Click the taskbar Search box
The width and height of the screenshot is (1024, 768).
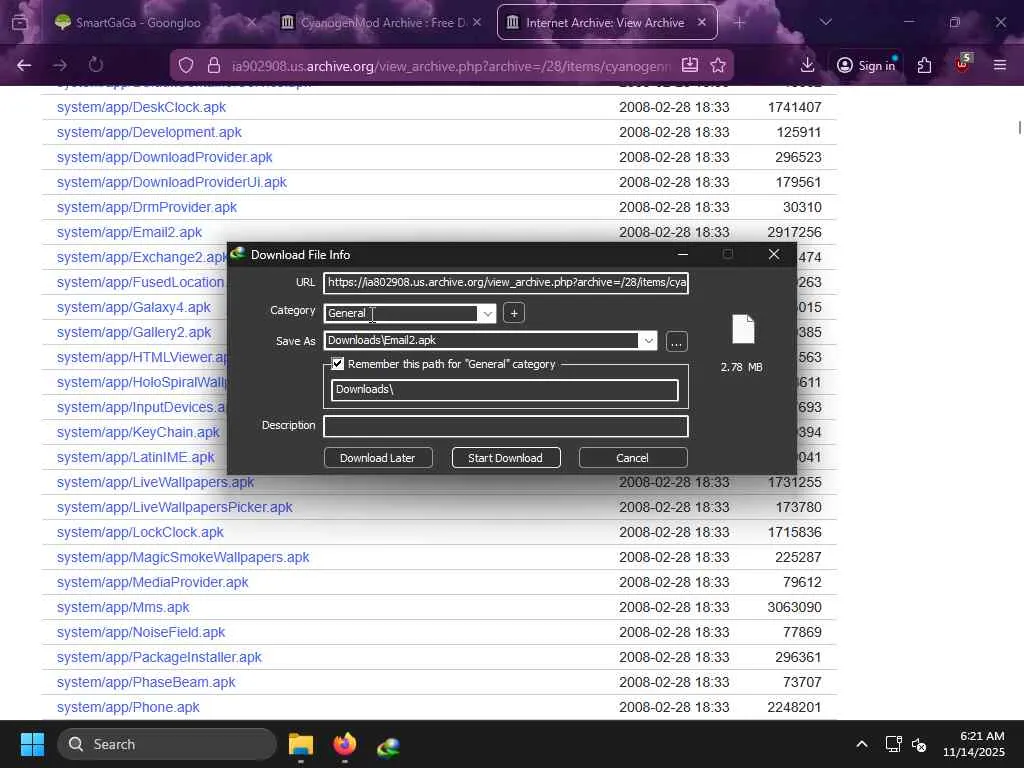coord(167,744)
